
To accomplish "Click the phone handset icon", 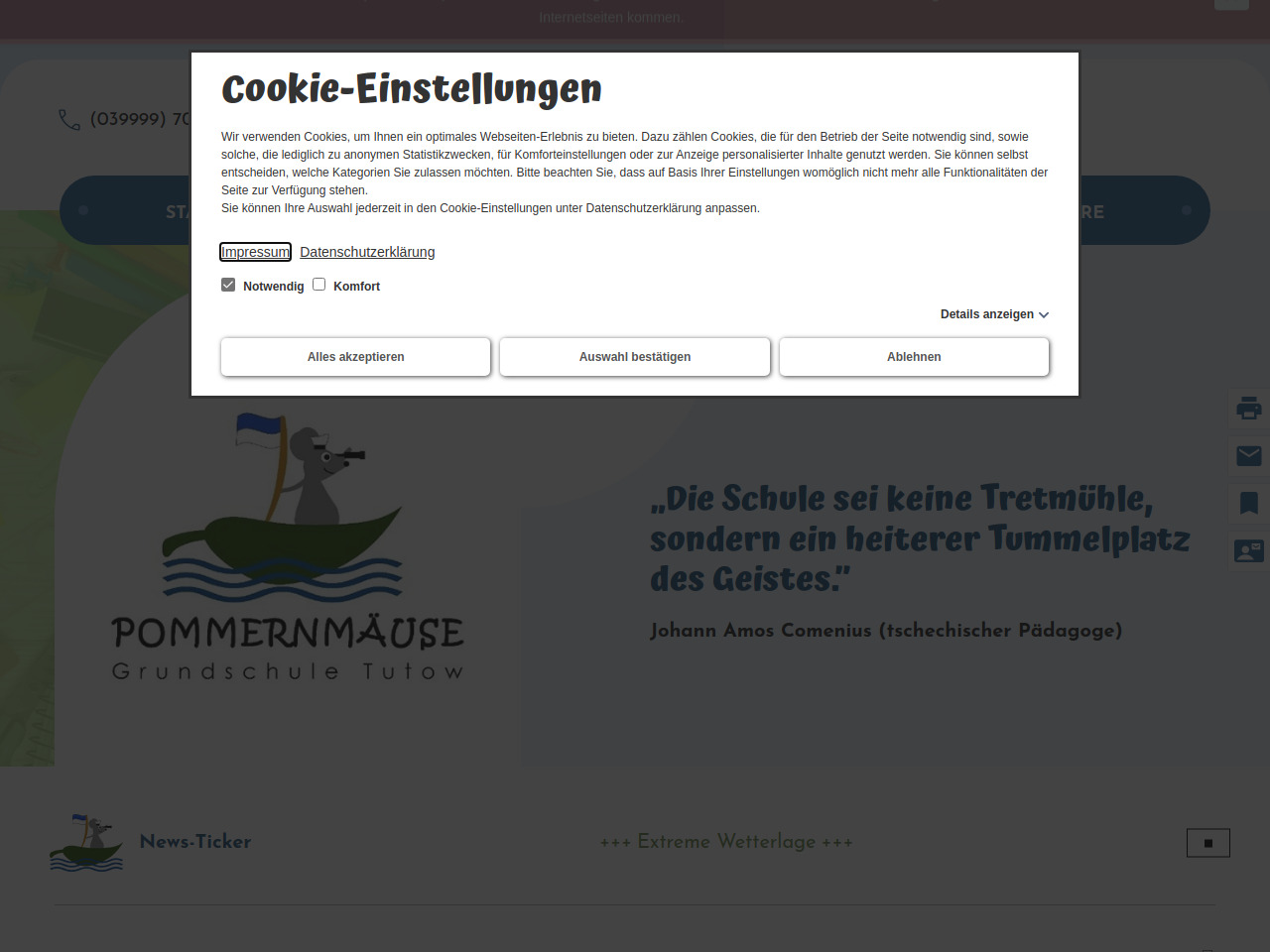I will click(69, 120).
